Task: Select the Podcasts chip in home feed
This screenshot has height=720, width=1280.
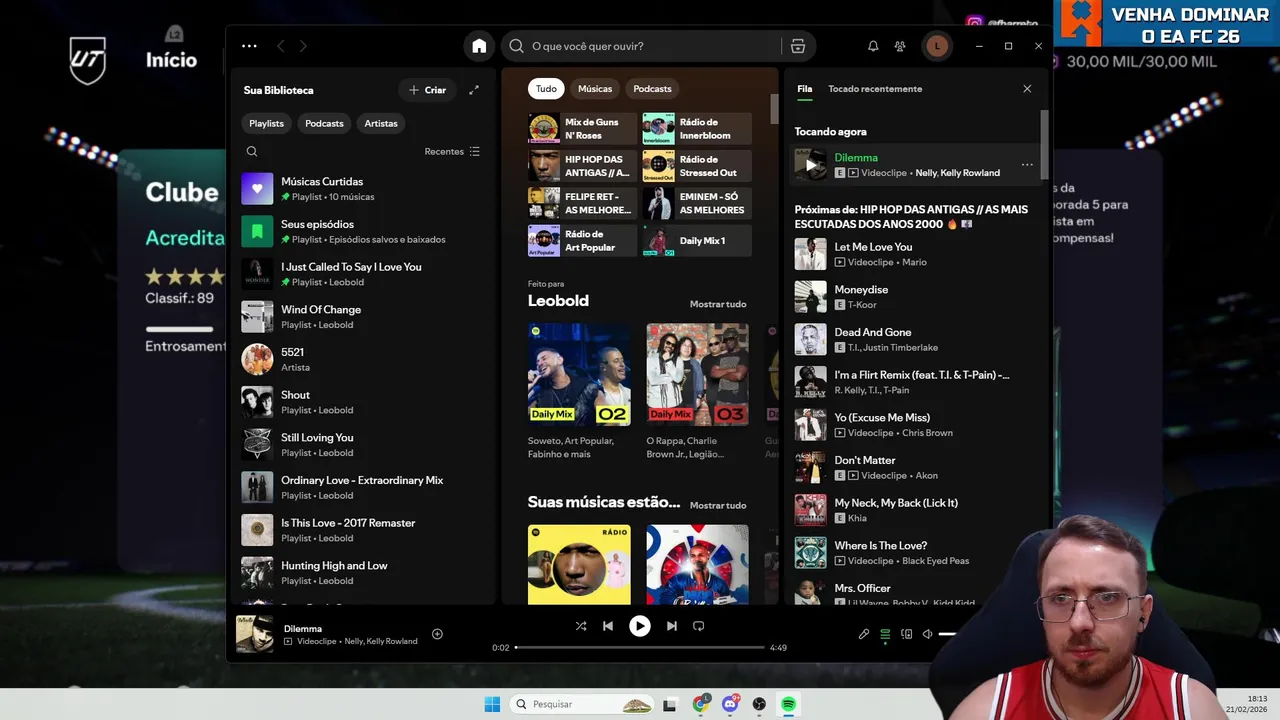Action: (652, 89)
